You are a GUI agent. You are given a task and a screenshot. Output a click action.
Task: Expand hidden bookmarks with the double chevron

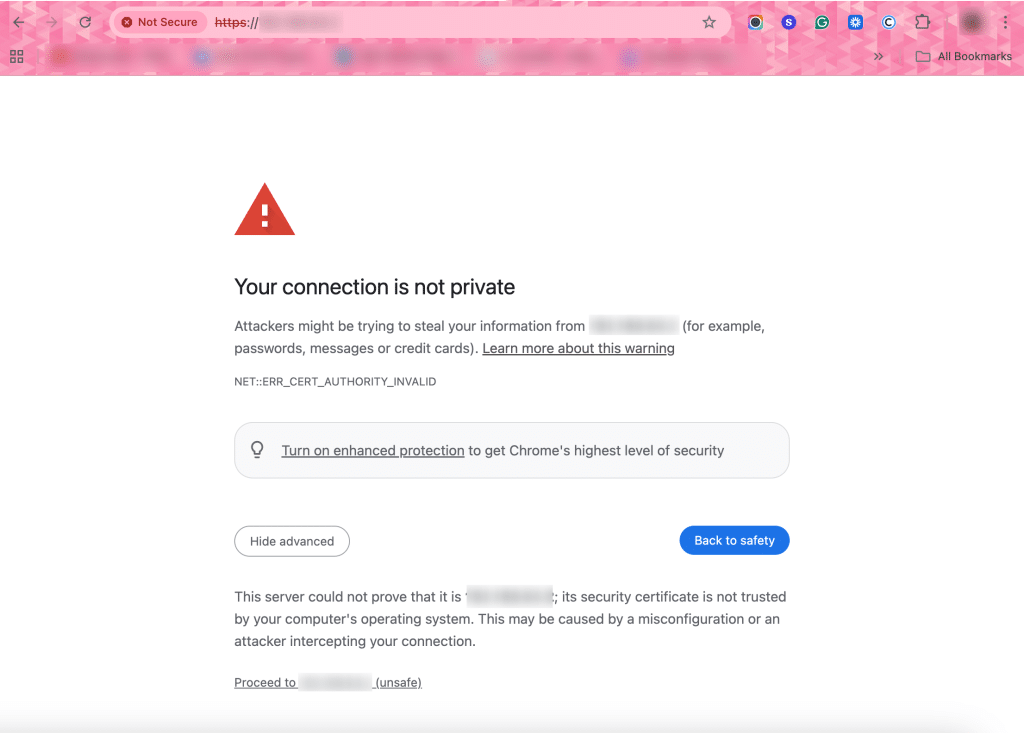coord(879,56)
